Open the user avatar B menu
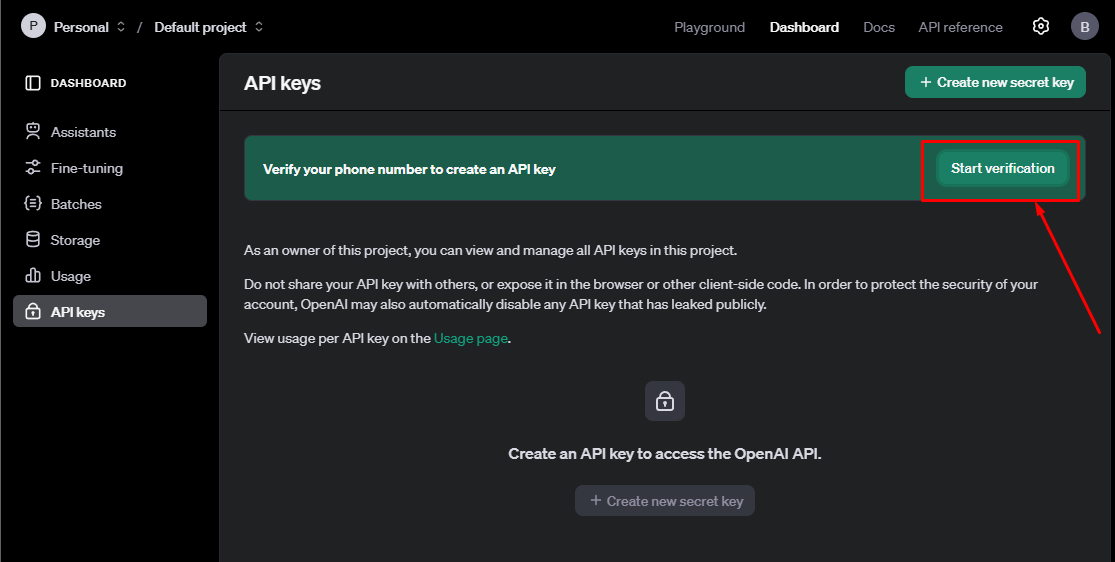 coord(1084,27)
